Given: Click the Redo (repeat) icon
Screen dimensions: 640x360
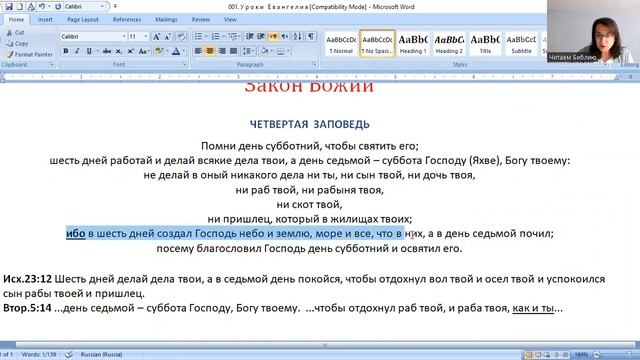Looking at the screenshot, I should (x=58, y=7).
